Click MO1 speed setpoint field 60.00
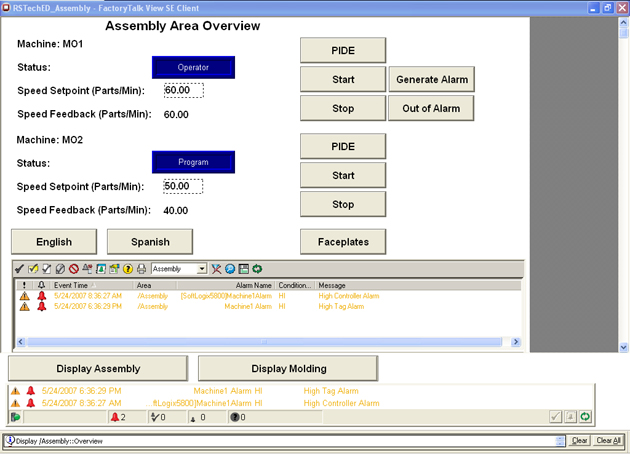The image size is (630, 454). click(184, 90)
